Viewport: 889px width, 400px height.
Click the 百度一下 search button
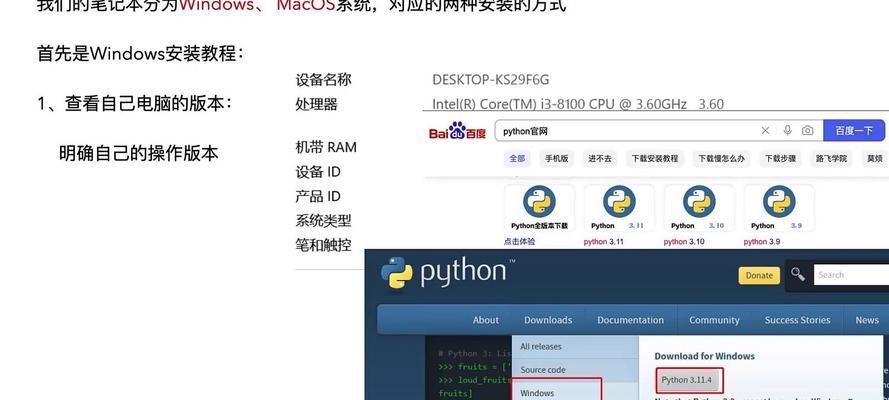(853, 131)
